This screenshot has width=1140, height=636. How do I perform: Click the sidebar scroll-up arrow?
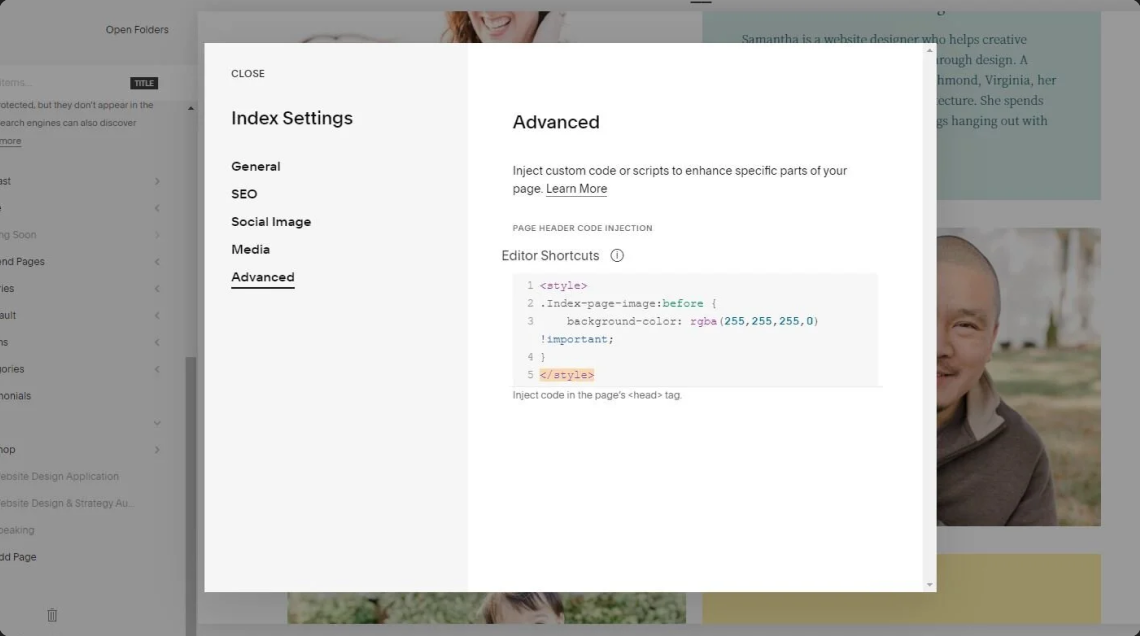point(190,108)
